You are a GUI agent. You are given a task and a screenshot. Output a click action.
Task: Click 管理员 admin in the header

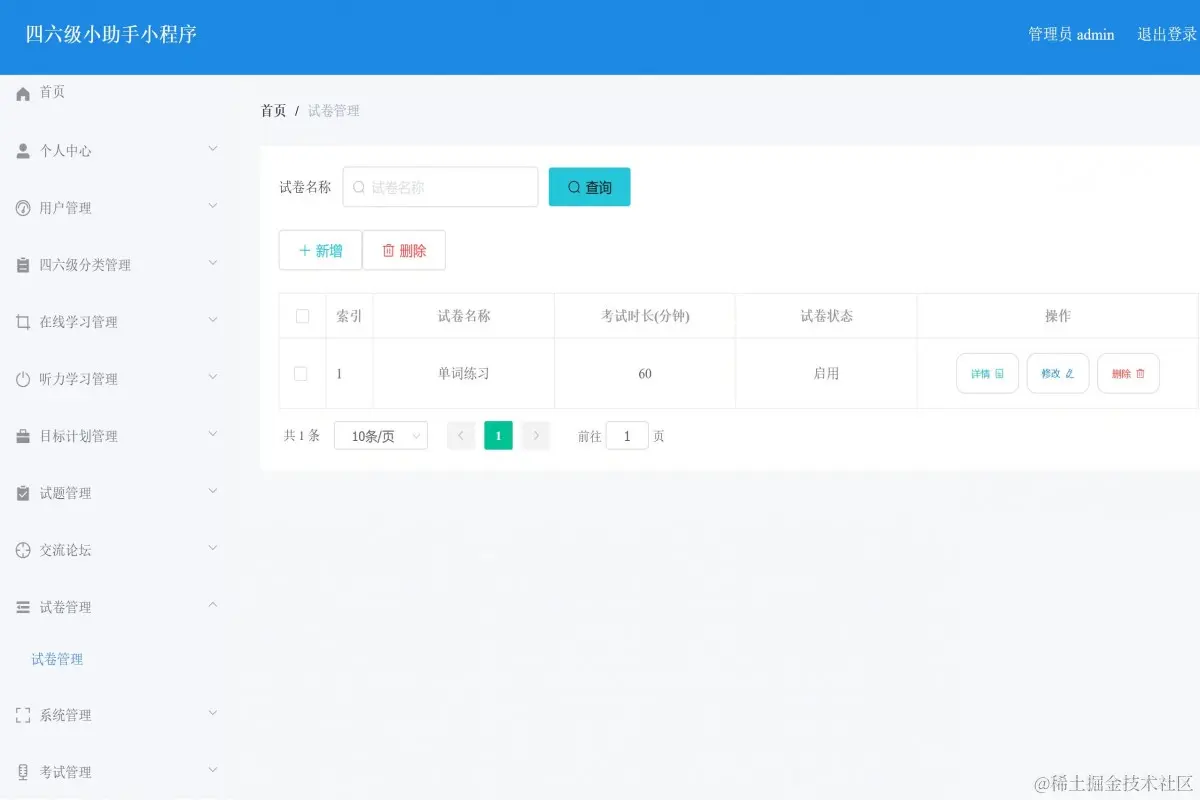point(1072,35)
